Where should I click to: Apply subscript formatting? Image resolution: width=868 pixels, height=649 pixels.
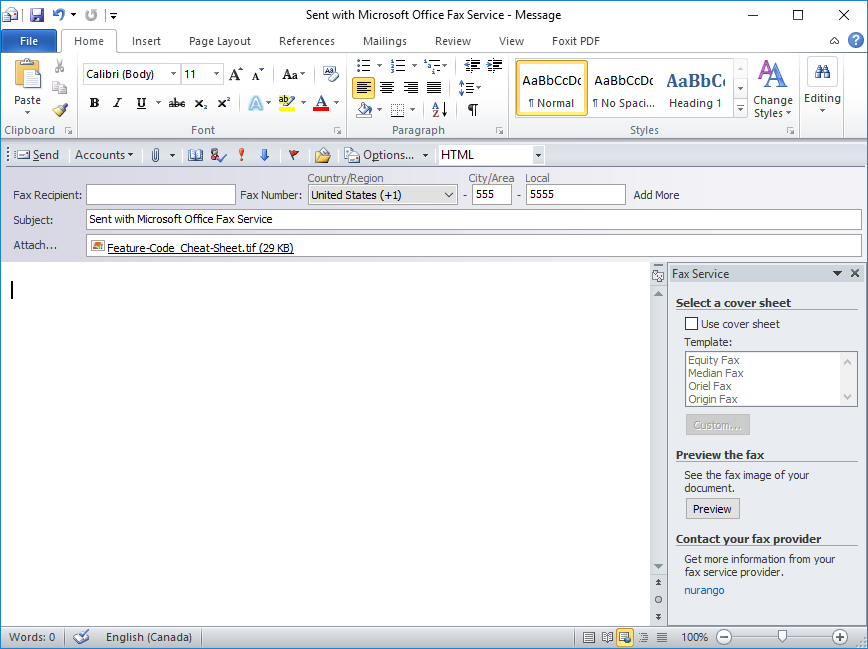pyautogui.click(x=200, y=103)
